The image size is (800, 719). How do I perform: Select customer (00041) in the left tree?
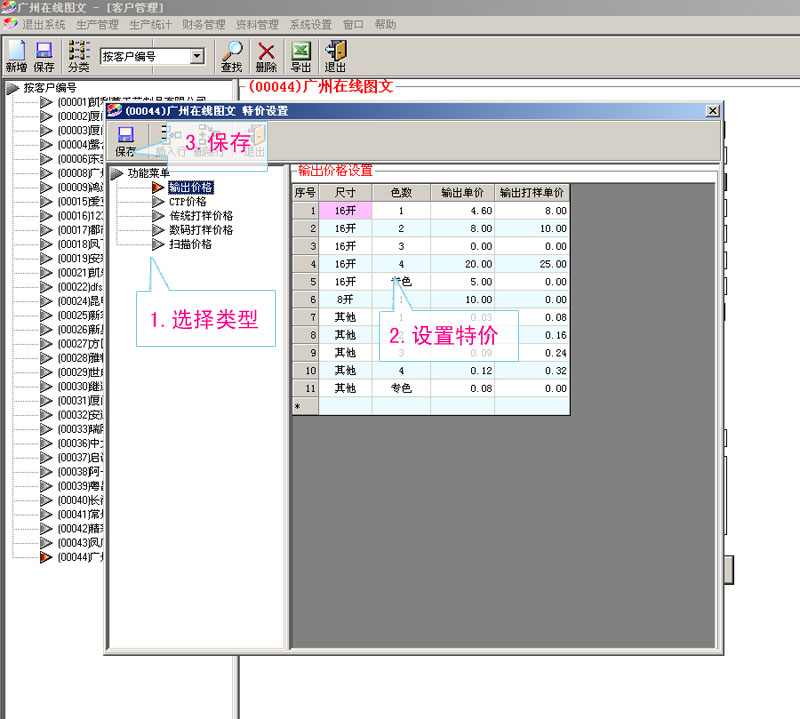(81, 514)
